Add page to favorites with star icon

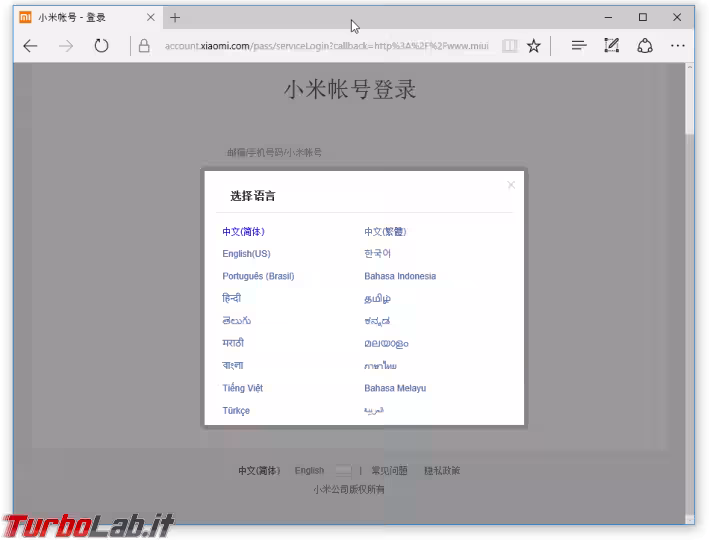[534, 46]
